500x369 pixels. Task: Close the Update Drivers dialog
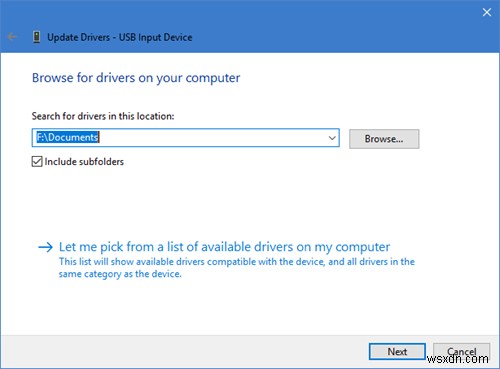point(487,12)
